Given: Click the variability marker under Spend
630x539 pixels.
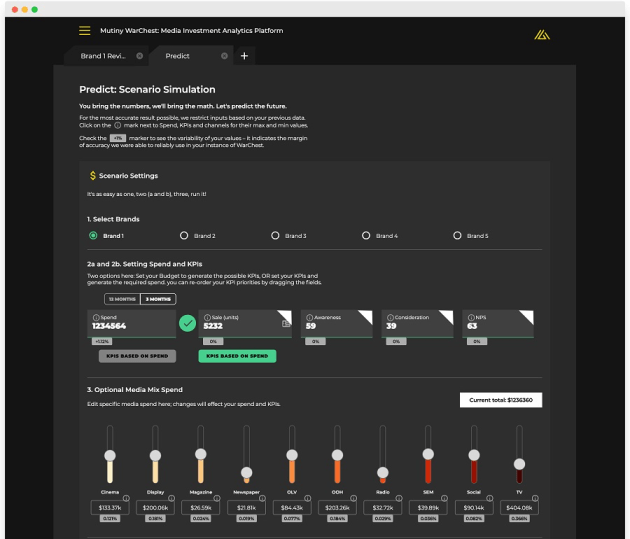Looking at the screenshot, I should tap(102, 341).
